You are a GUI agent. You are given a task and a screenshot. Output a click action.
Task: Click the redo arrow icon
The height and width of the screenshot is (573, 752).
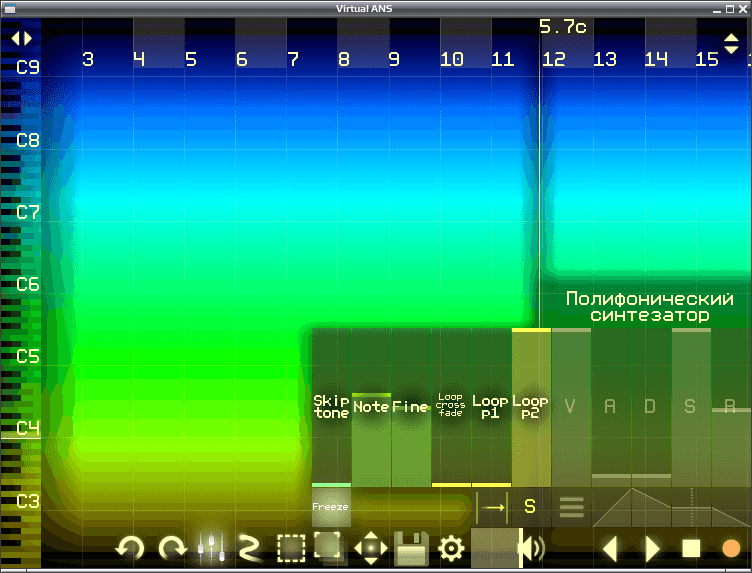coord(173,548)
